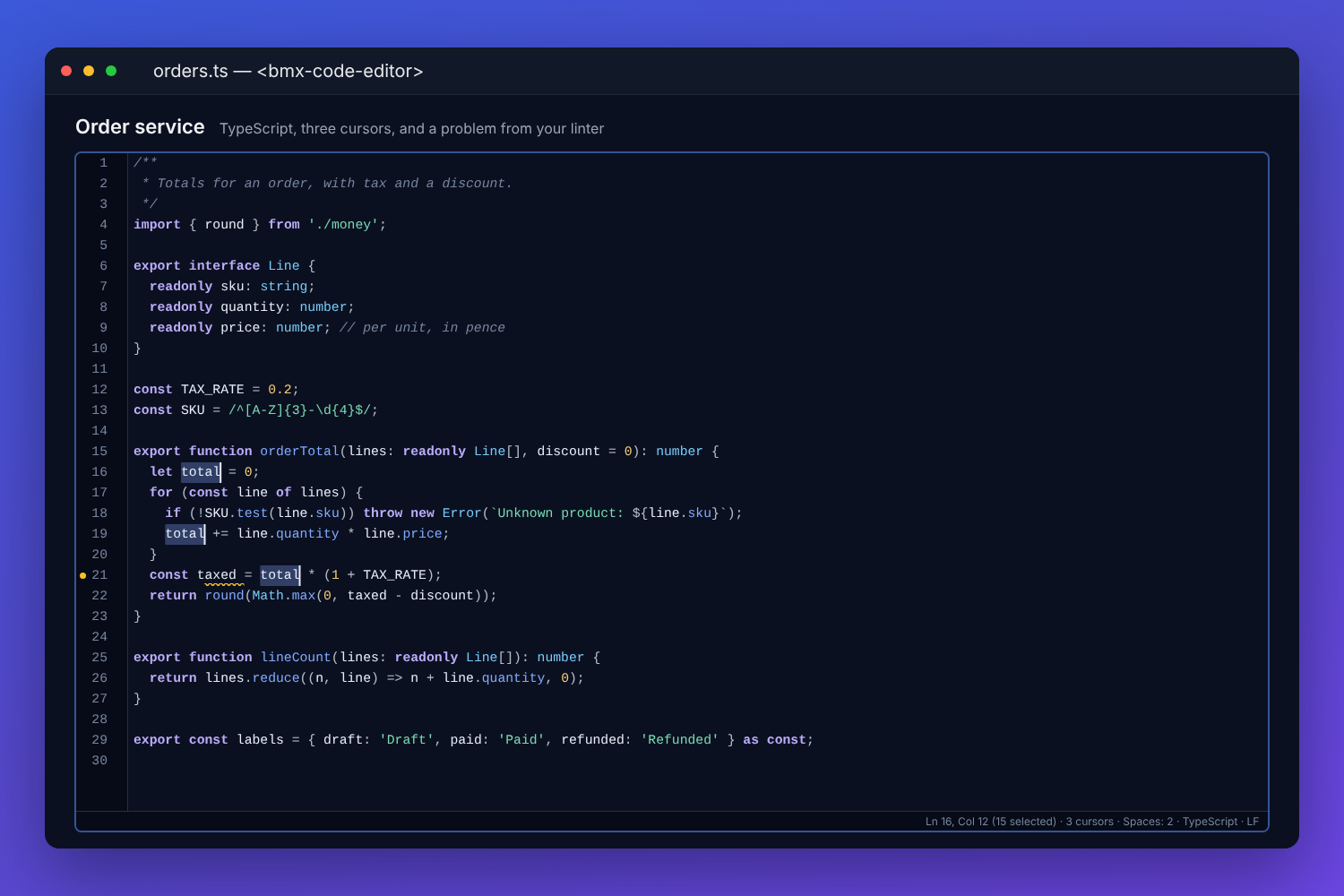Change indentation via "Spaces: 2" status entry
1344x896 pixels.
(x=1148, y=822)
